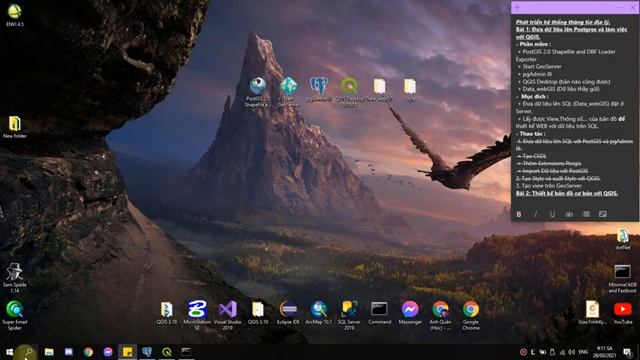Open the taskbar clock and date
This screenshot has width=640, height=360.
point(605,352)
